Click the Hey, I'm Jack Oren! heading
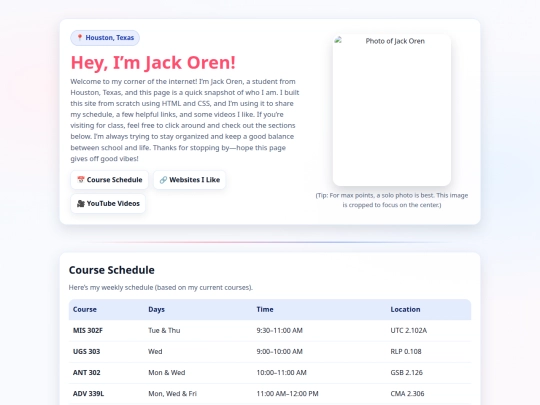The width and height of the screenshot is (540, 405). tap(153, 63)
